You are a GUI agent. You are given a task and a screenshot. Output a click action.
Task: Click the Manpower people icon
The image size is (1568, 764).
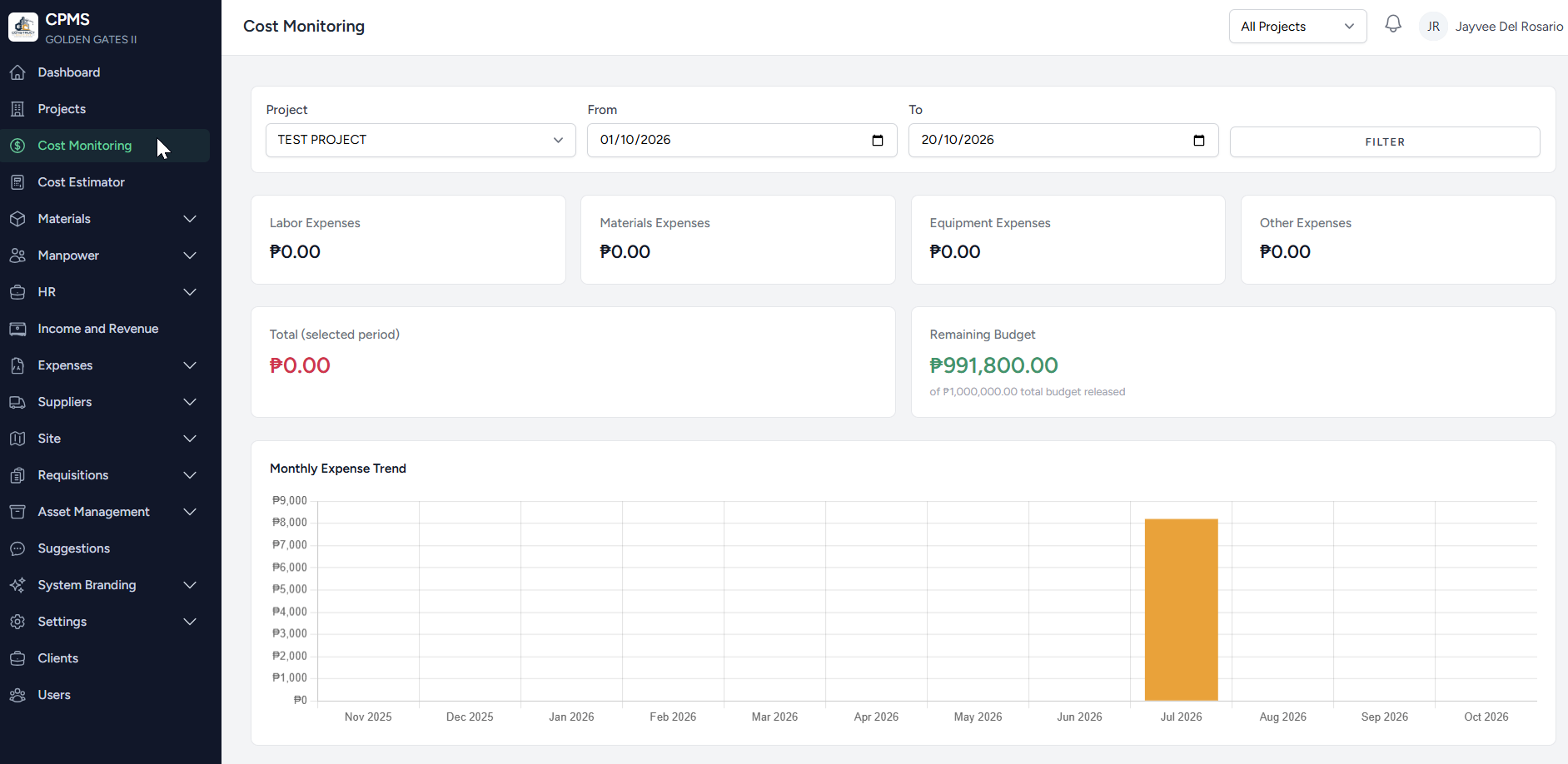click(17, 255)
